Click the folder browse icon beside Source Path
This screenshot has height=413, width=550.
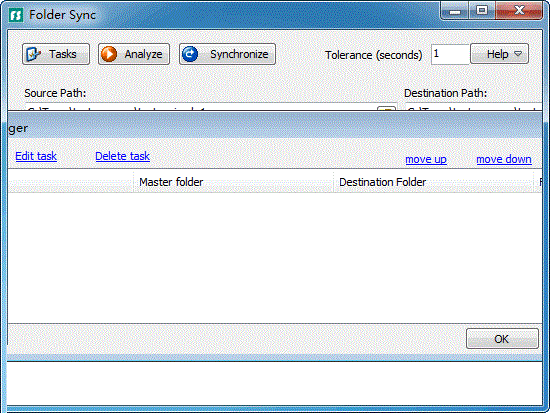(386, 108)
